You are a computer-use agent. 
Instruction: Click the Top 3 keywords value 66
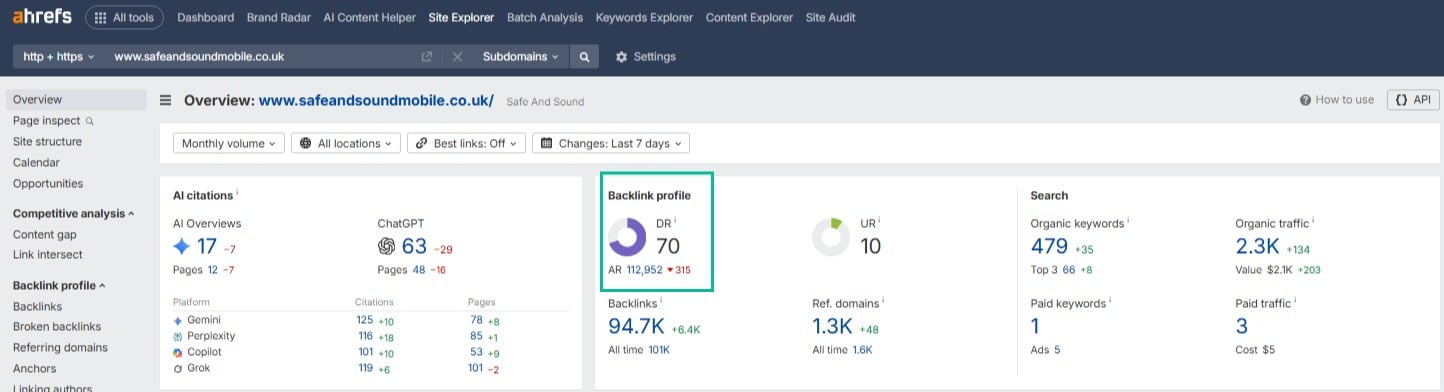[1068, 270]
